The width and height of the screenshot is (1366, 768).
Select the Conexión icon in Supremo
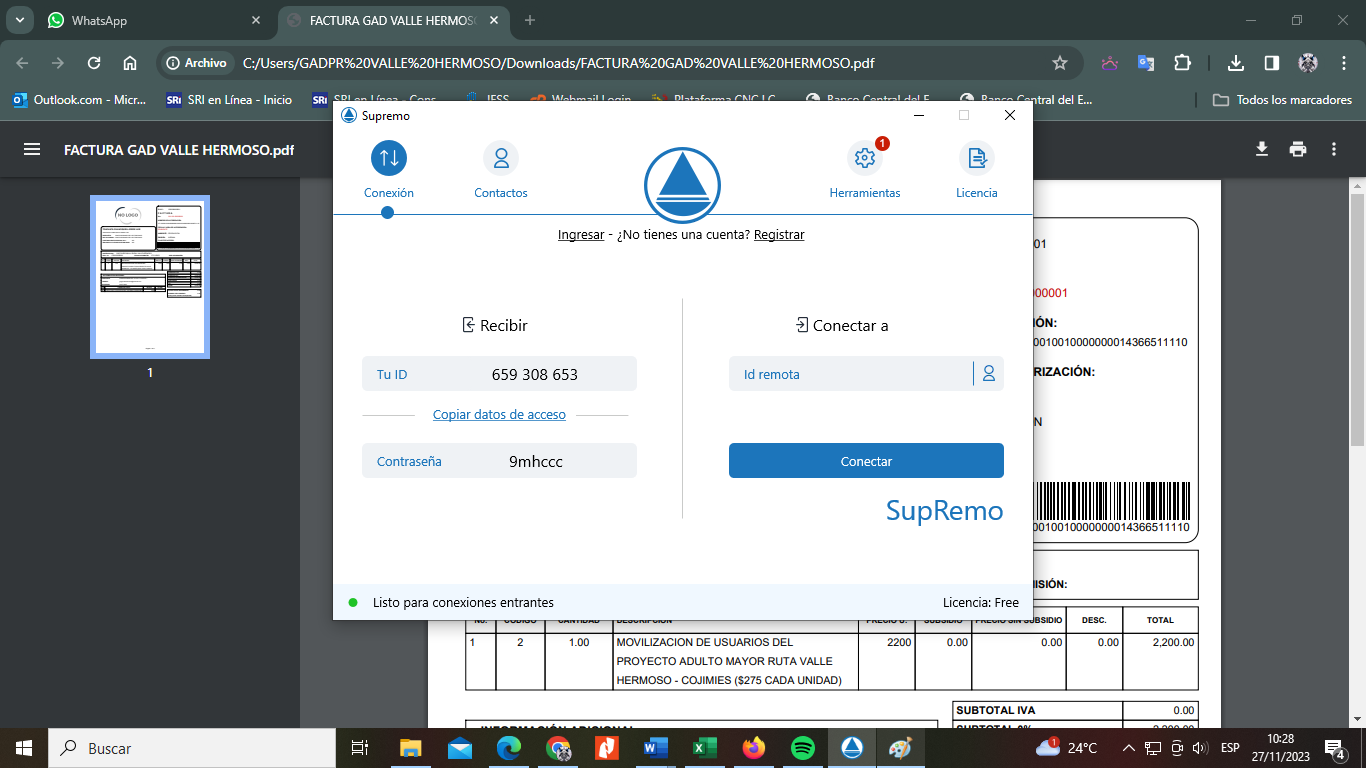[x=388, y=159]
